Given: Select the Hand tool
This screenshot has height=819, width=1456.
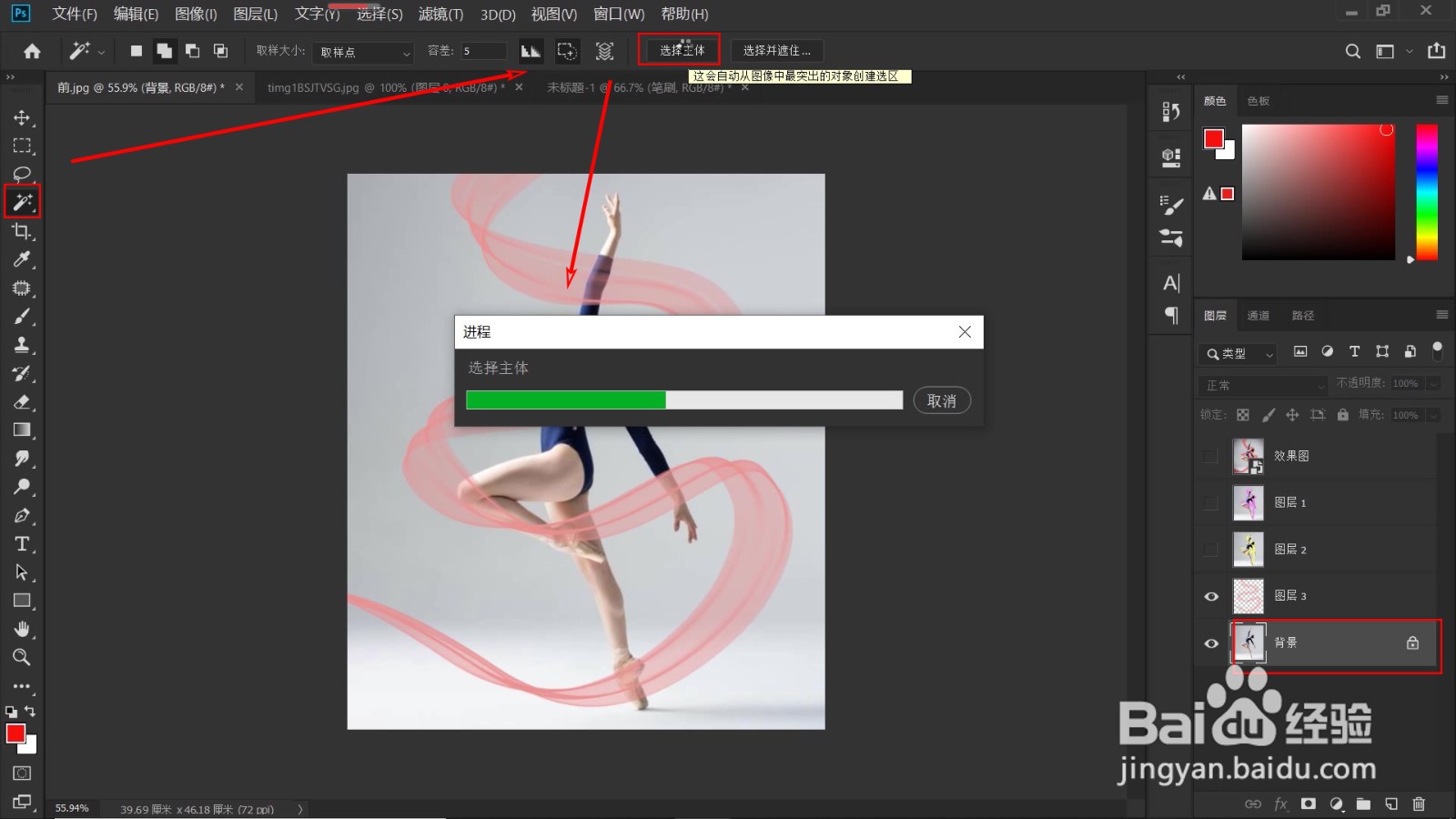Looking at the screenshot, I should click(x=22, y=629).
